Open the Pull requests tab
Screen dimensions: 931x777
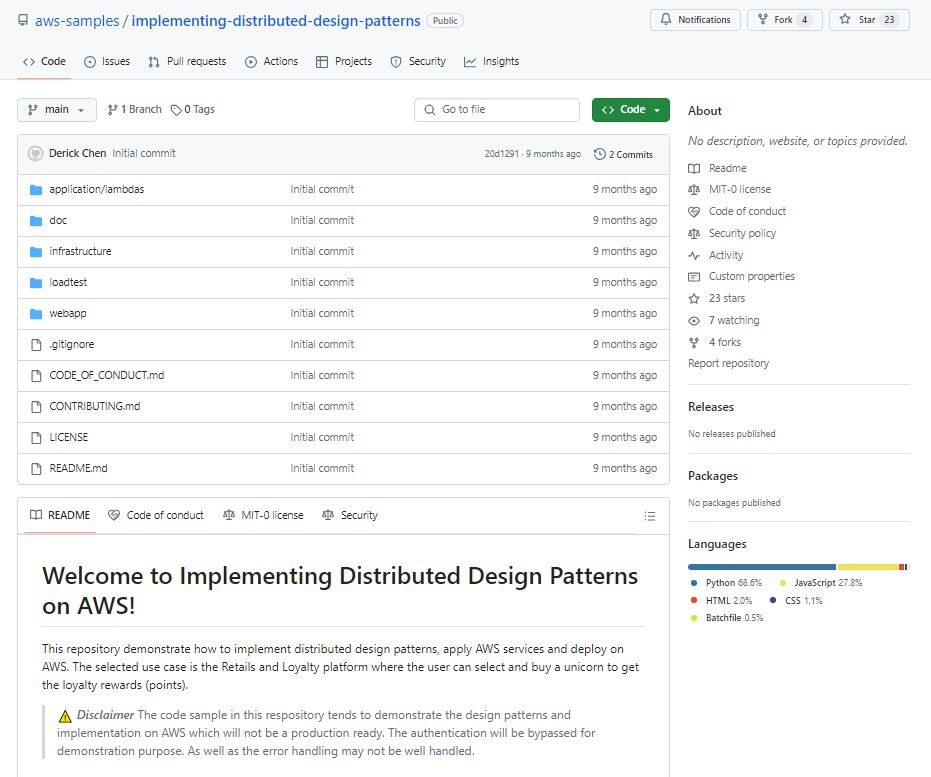tap(187, 61)
